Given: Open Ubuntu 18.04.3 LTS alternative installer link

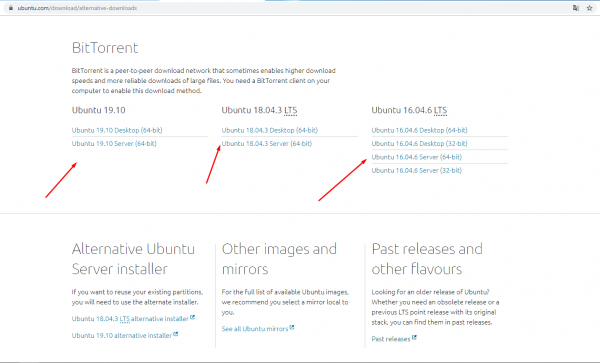Looking at the screenshot, I should point(130,319).
